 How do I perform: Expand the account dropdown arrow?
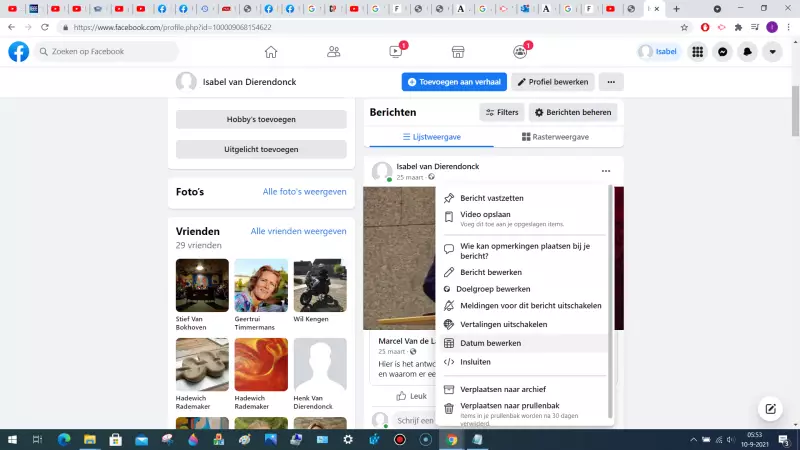pyautogui.click(x=772, y=52)
